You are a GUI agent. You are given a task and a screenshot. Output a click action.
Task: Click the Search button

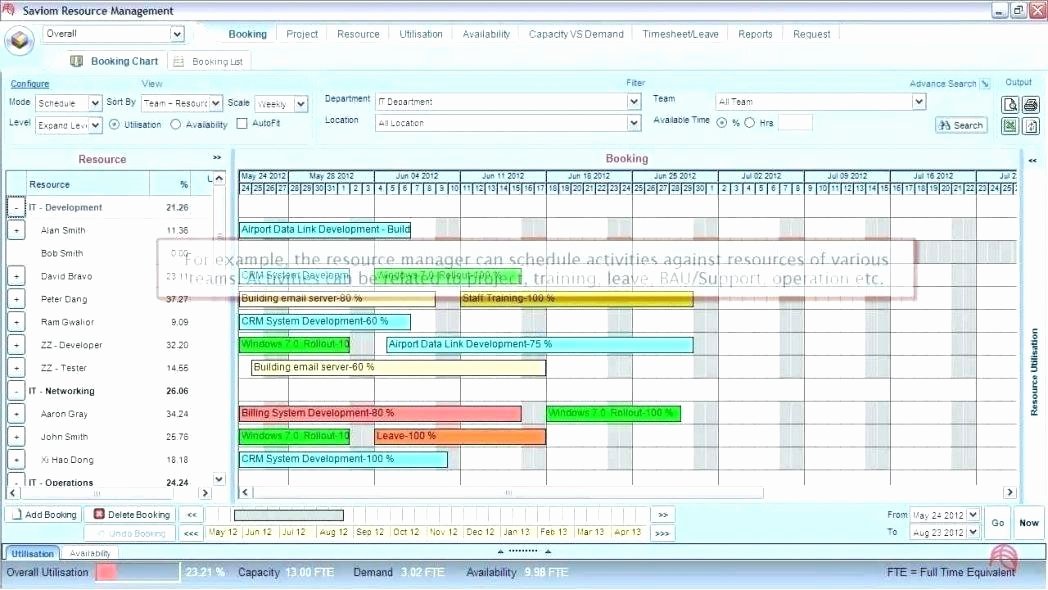point(961,126)
